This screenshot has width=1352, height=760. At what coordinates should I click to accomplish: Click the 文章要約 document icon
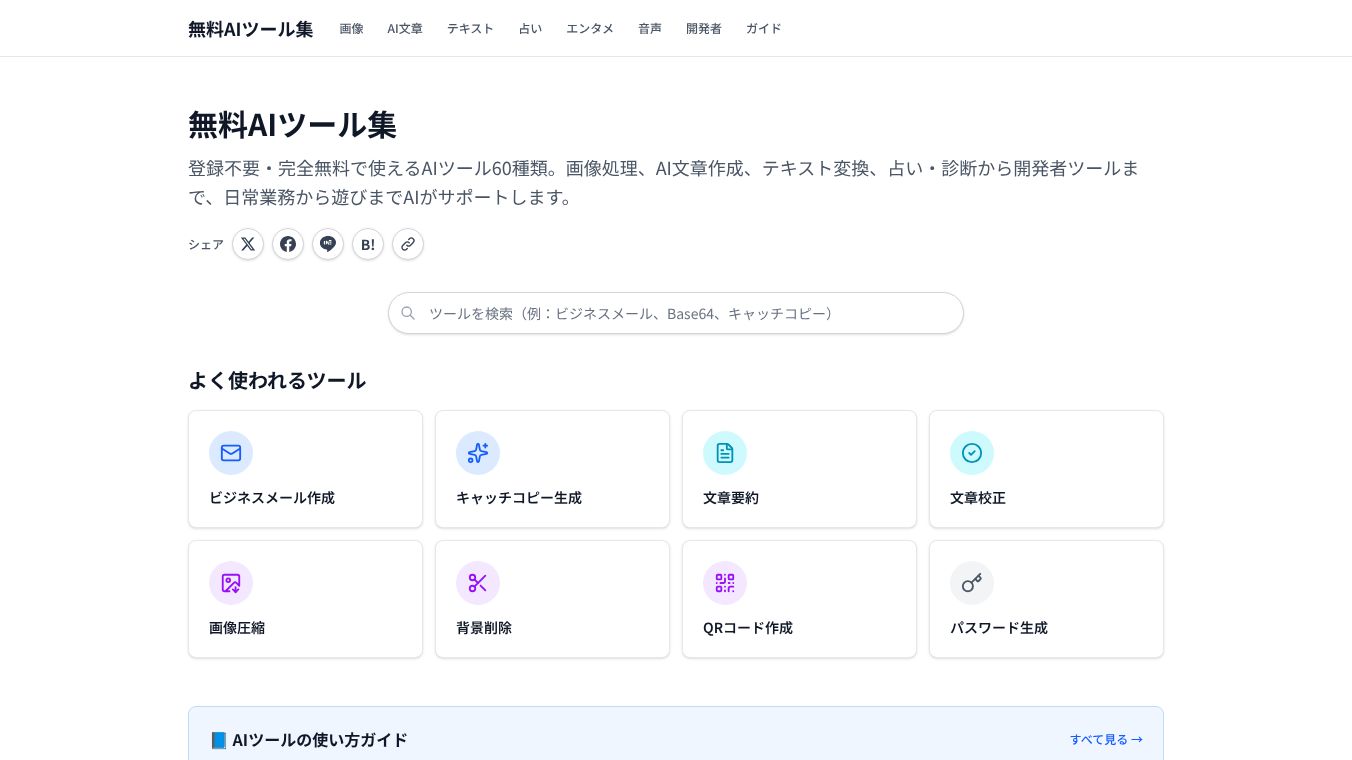click(725, 453)
